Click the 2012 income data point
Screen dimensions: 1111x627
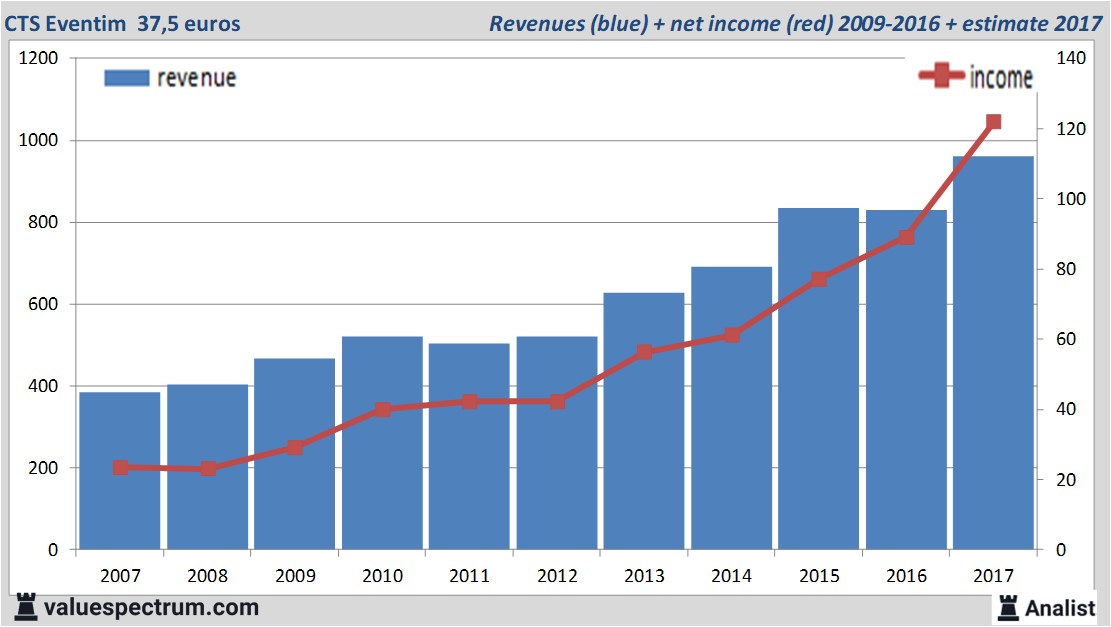[x=558, y=402]
